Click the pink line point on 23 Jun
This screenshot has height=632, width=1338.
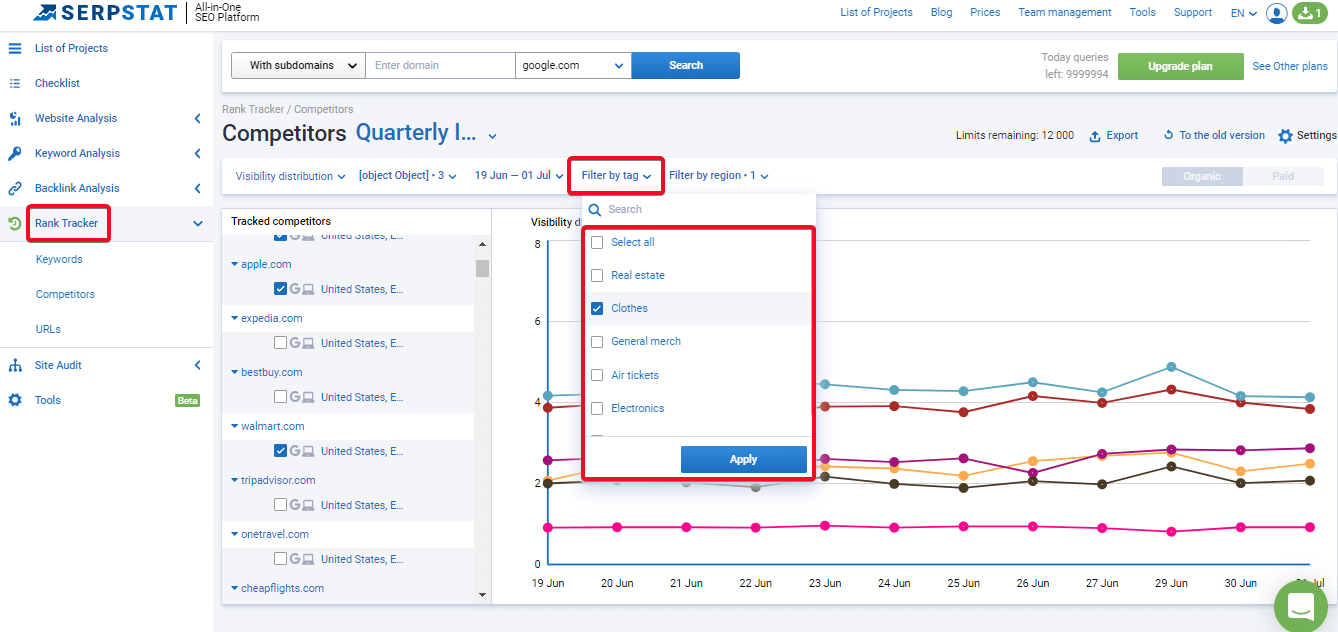[x=825, y=526]
